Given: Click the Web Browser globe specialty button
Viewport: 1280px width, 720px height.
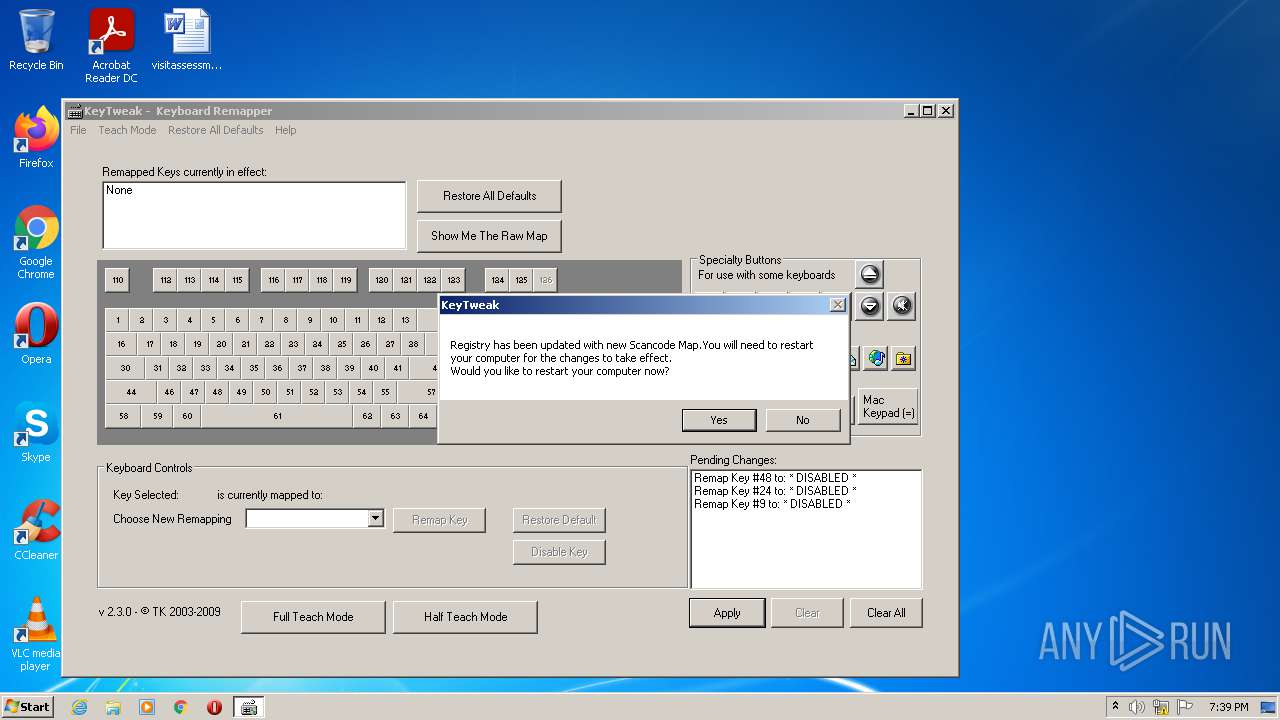Looking at the screenshot, I should click(x=877, y=358).
